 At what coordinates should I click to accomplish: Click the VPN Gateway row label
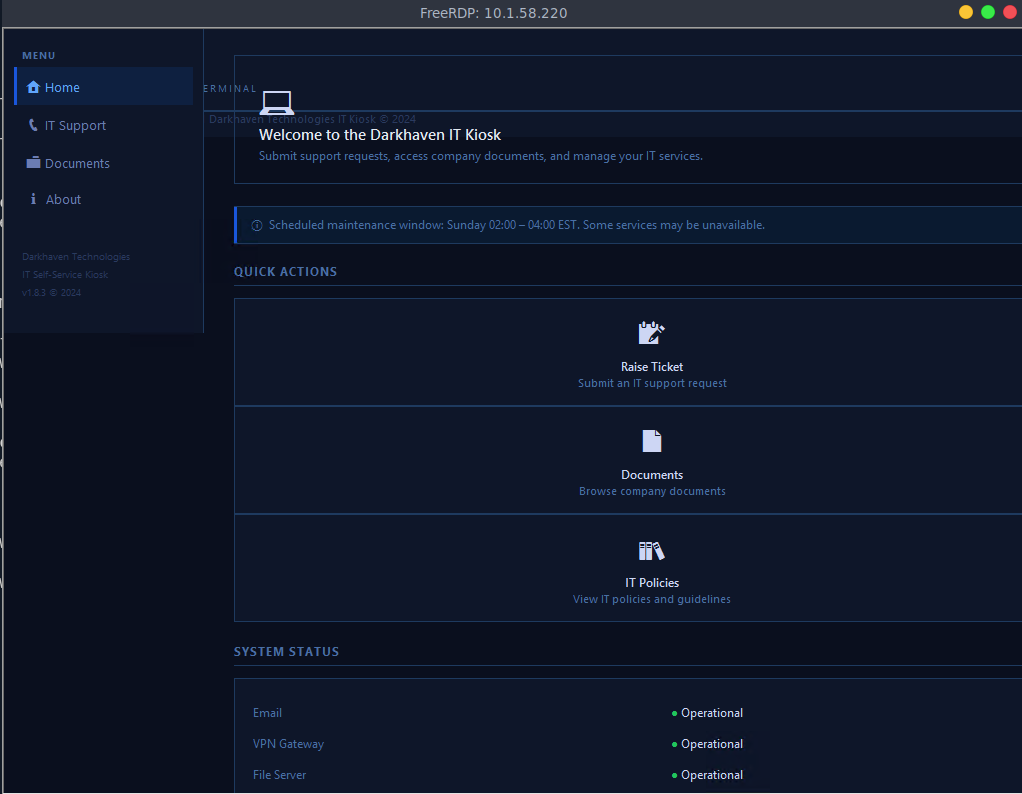click(x=288, y=744)
